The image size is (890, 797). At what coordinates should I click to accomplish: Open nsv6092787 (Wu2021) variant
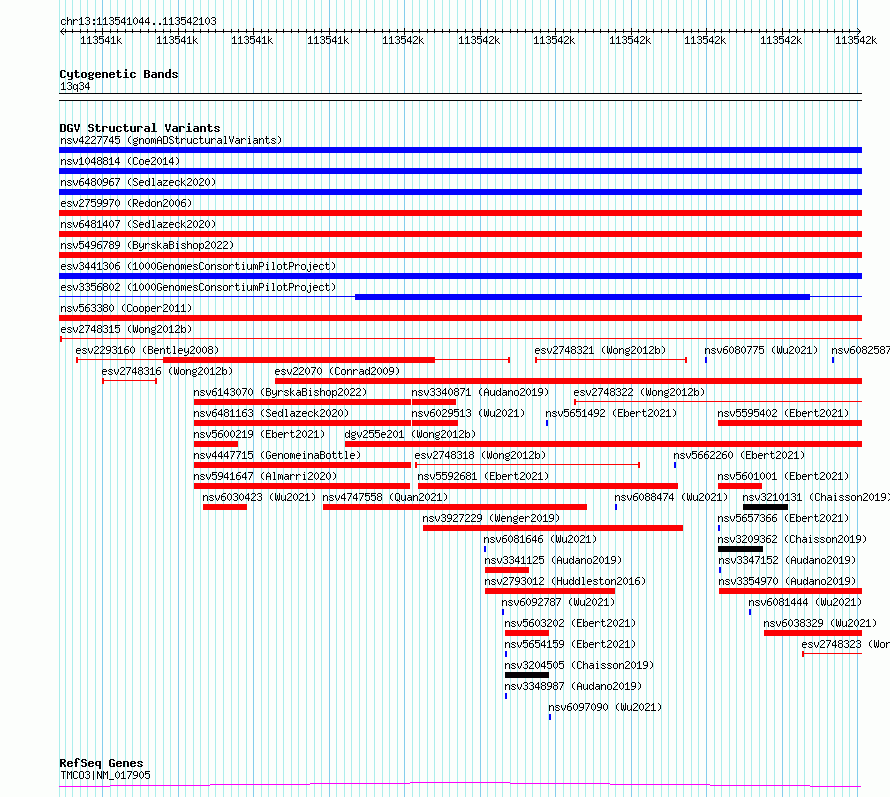coord(558,602)
